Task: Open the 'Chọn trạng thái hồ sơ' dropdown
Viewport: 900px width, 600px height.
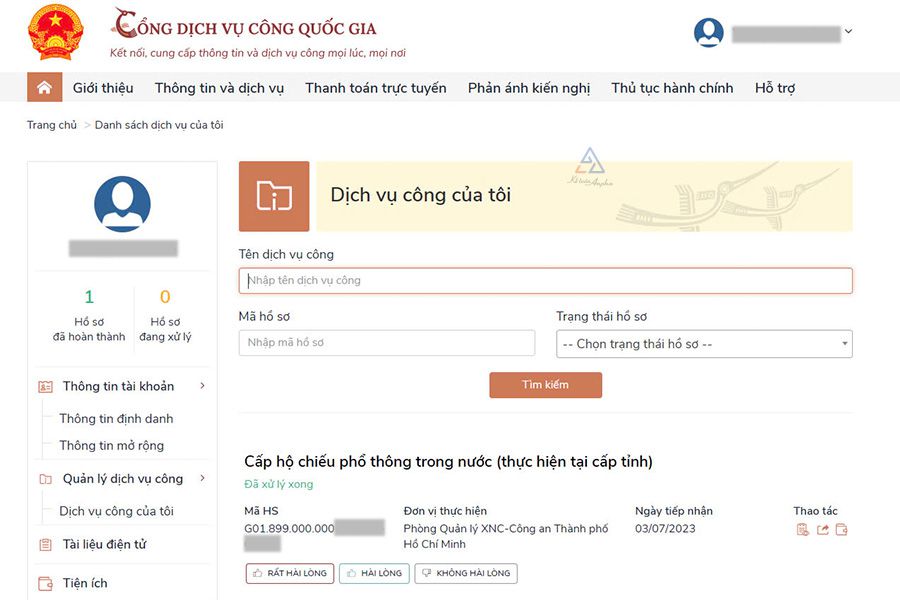Action: coord(704,344)
